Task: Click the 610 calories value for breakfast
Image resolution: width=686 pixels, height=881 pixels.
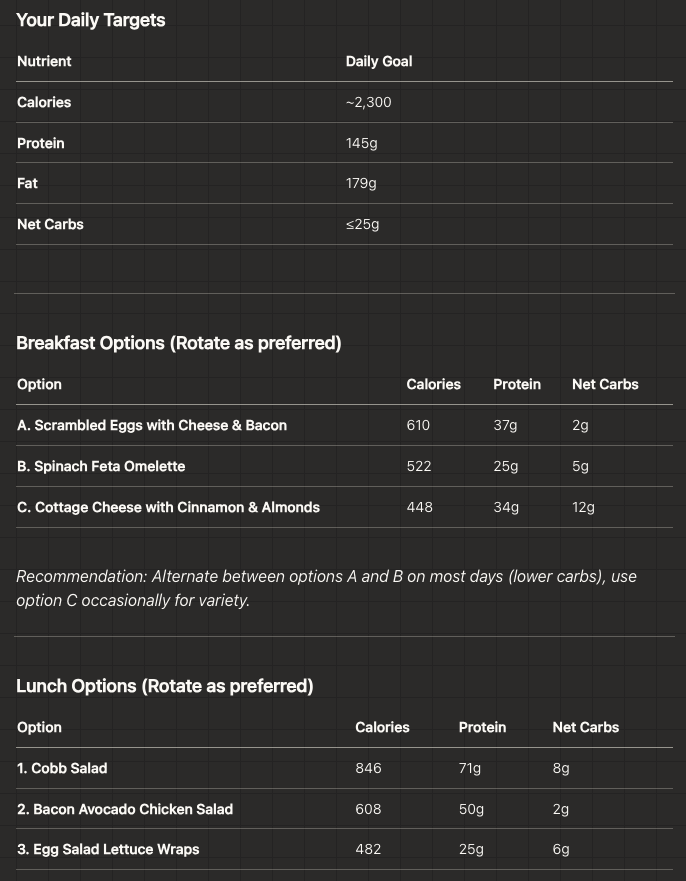Action: point(418,425)
